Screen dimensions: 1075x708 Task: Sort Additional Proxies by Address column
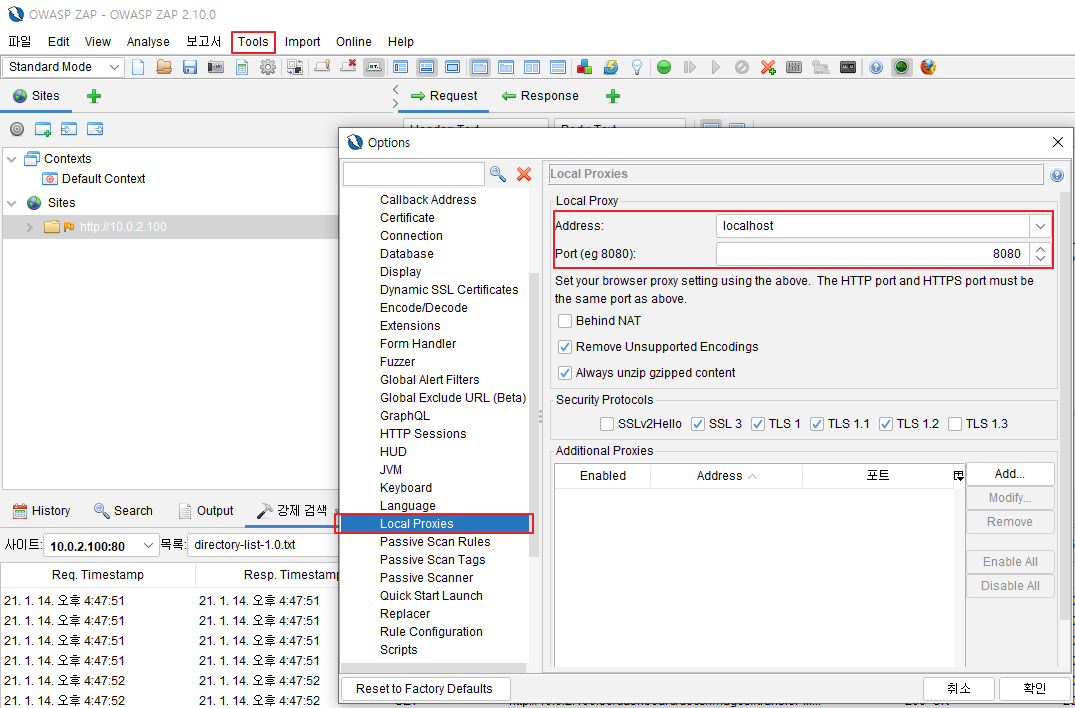click(726, 476)
